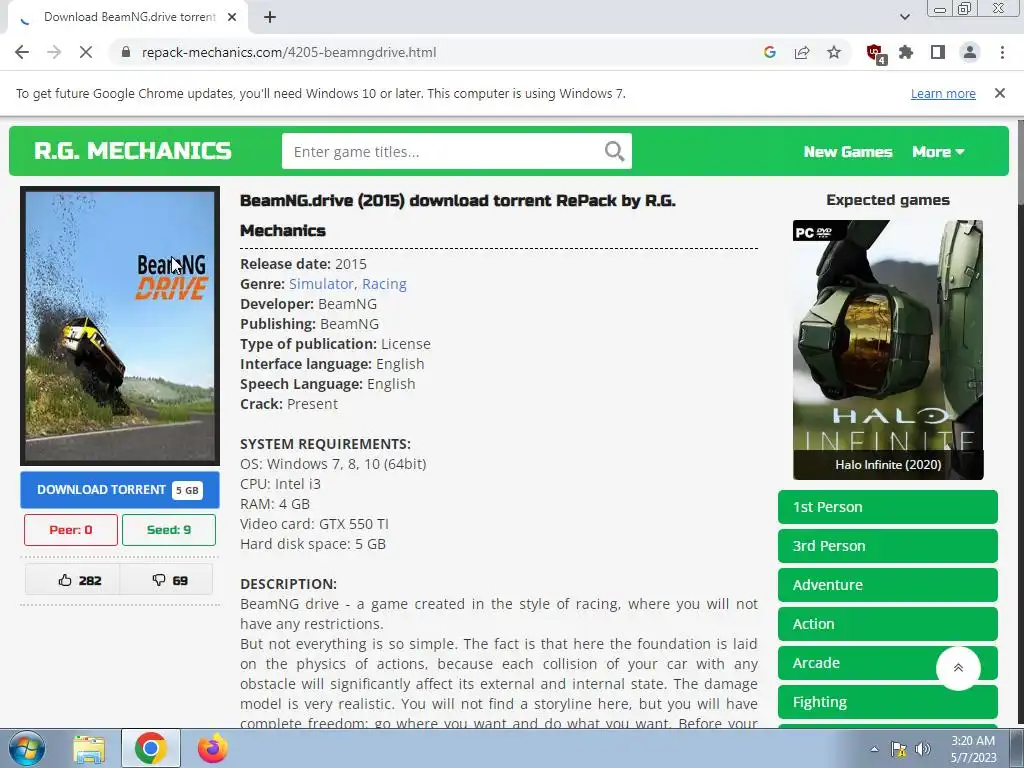Click the magnifier search icon
The image size is (1024, 768).
(x=615, y=152)
